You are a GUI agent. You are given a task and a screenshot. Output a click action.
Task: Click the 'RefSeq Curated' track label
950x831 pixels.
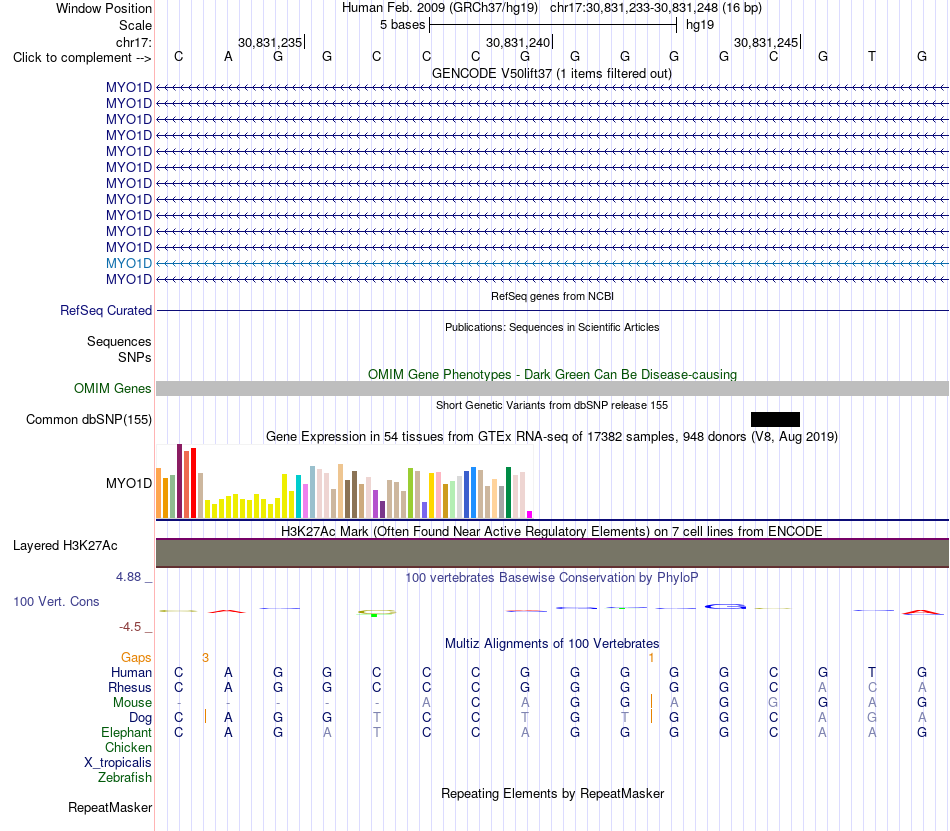[x=105, y=310]
